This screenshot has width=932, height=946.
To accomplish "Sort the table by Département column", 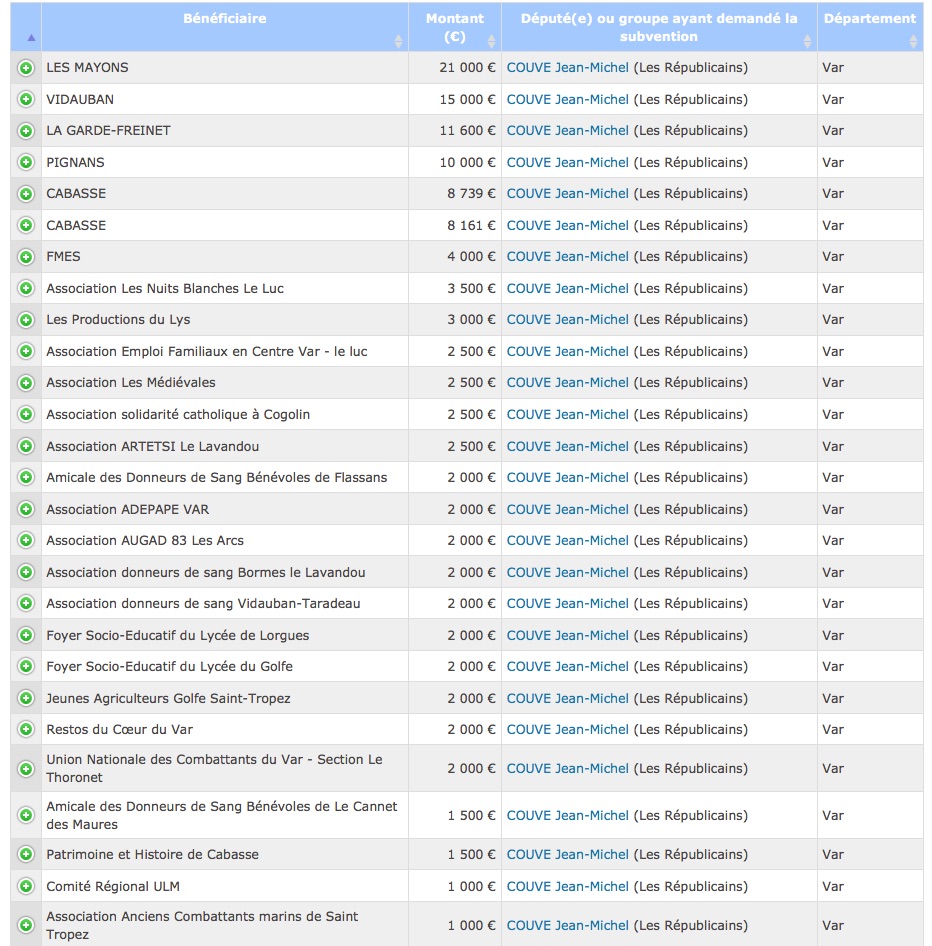I will point(870,27).
